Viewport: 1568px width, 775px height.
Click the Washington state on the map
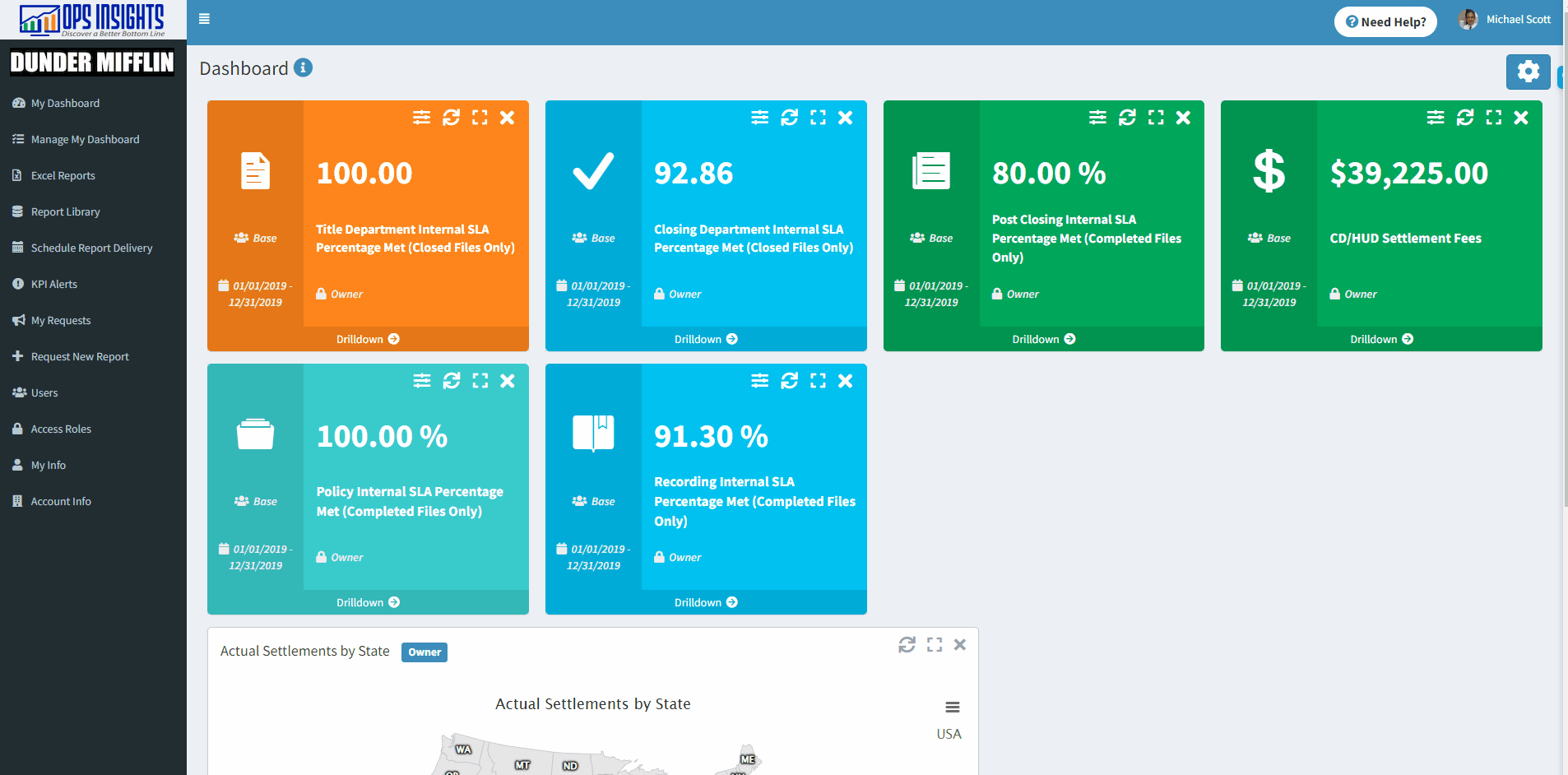coord(463,749)
